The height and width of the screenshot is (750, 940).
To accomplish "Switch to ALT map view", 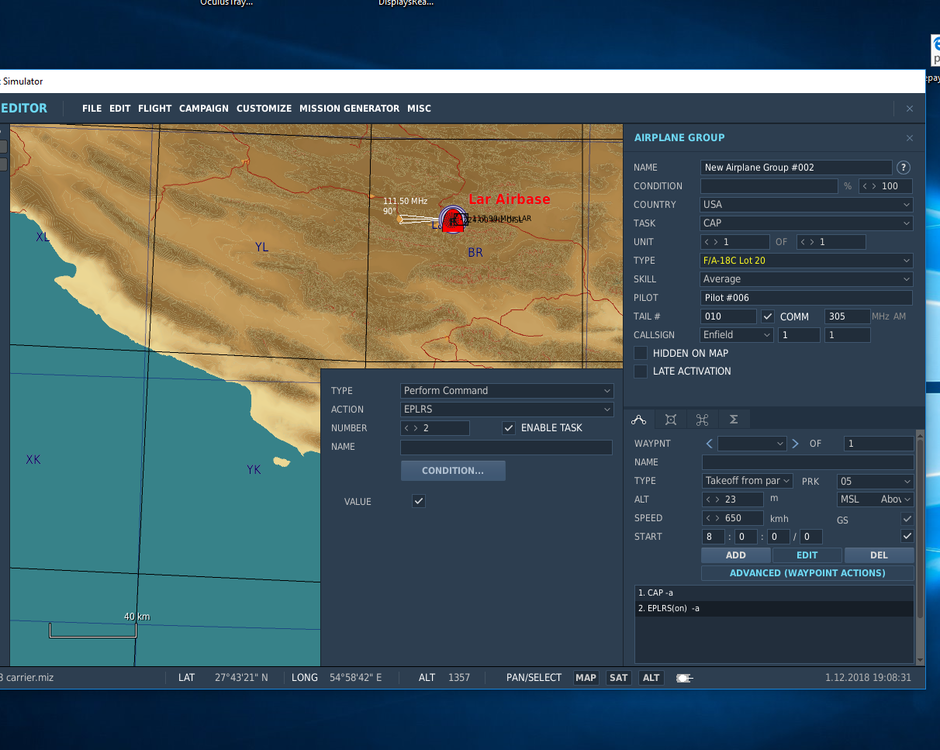I will click(650, 677).
